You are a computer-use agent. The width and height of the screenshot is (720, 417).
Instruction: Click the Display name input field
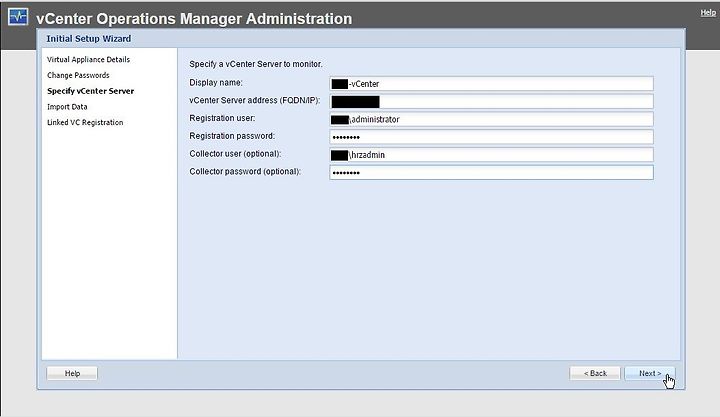pos(491,84)
